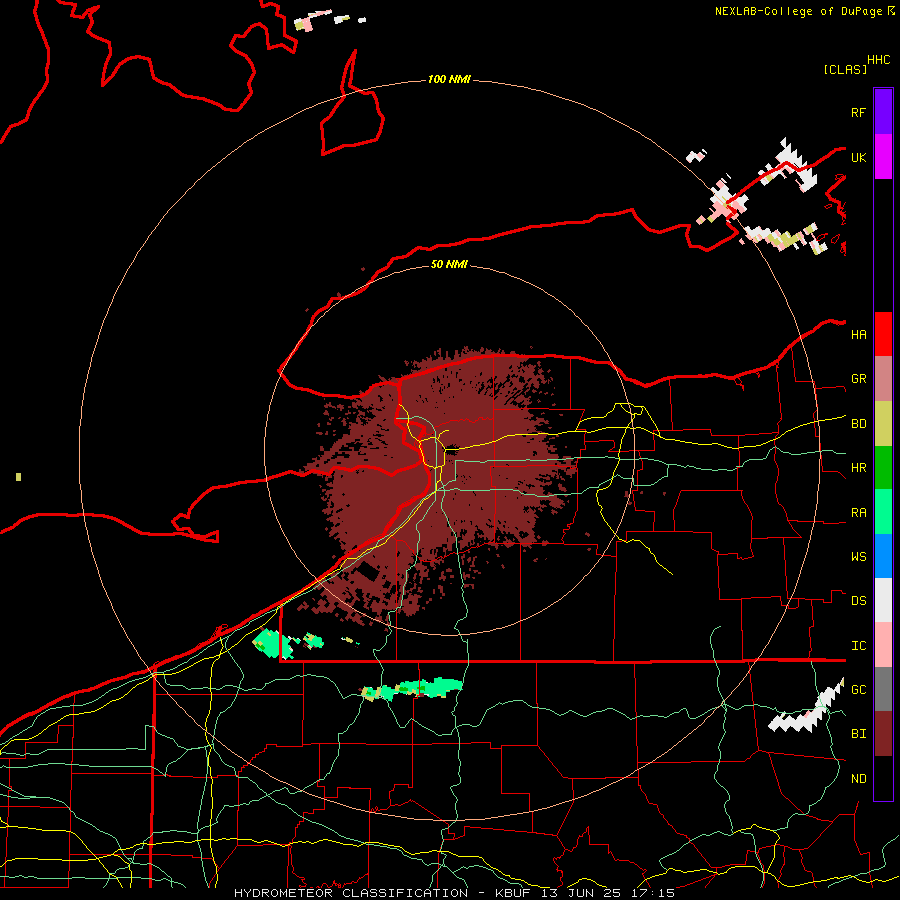Click the 'ND' legend label
Image resolution: width=900 pixels, height=900 pixels.
coord(858,779)
